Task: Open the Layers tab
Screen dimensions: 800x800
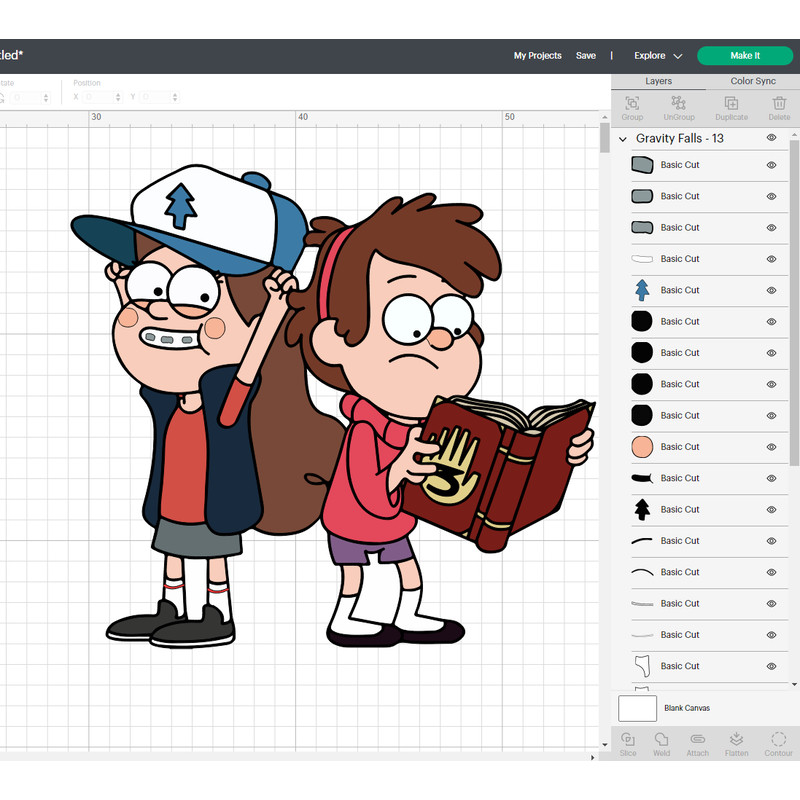Action: [x=658, y=81]
